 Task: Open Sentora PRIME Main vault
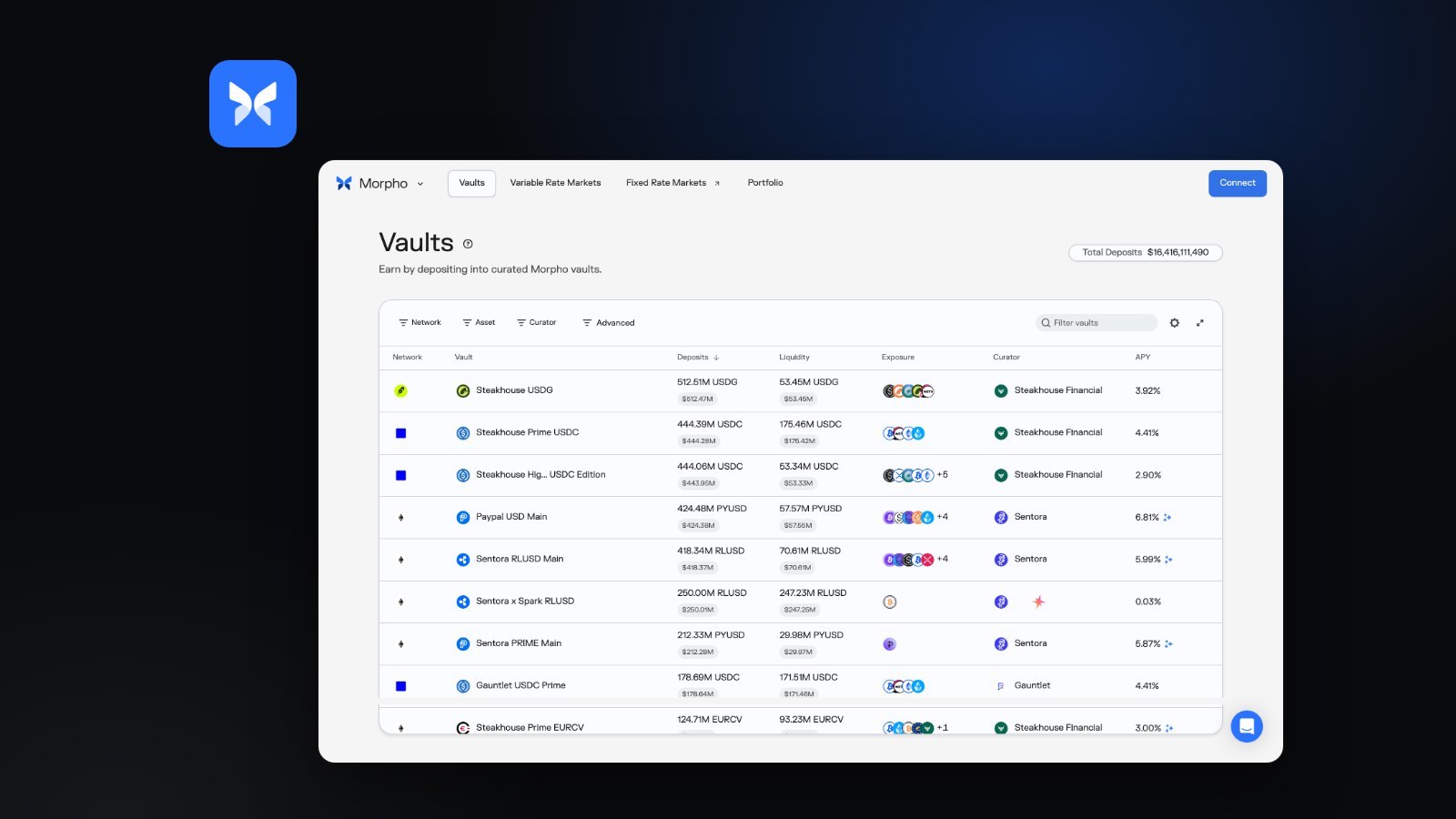pyautogui.click(x=801, y=643)
